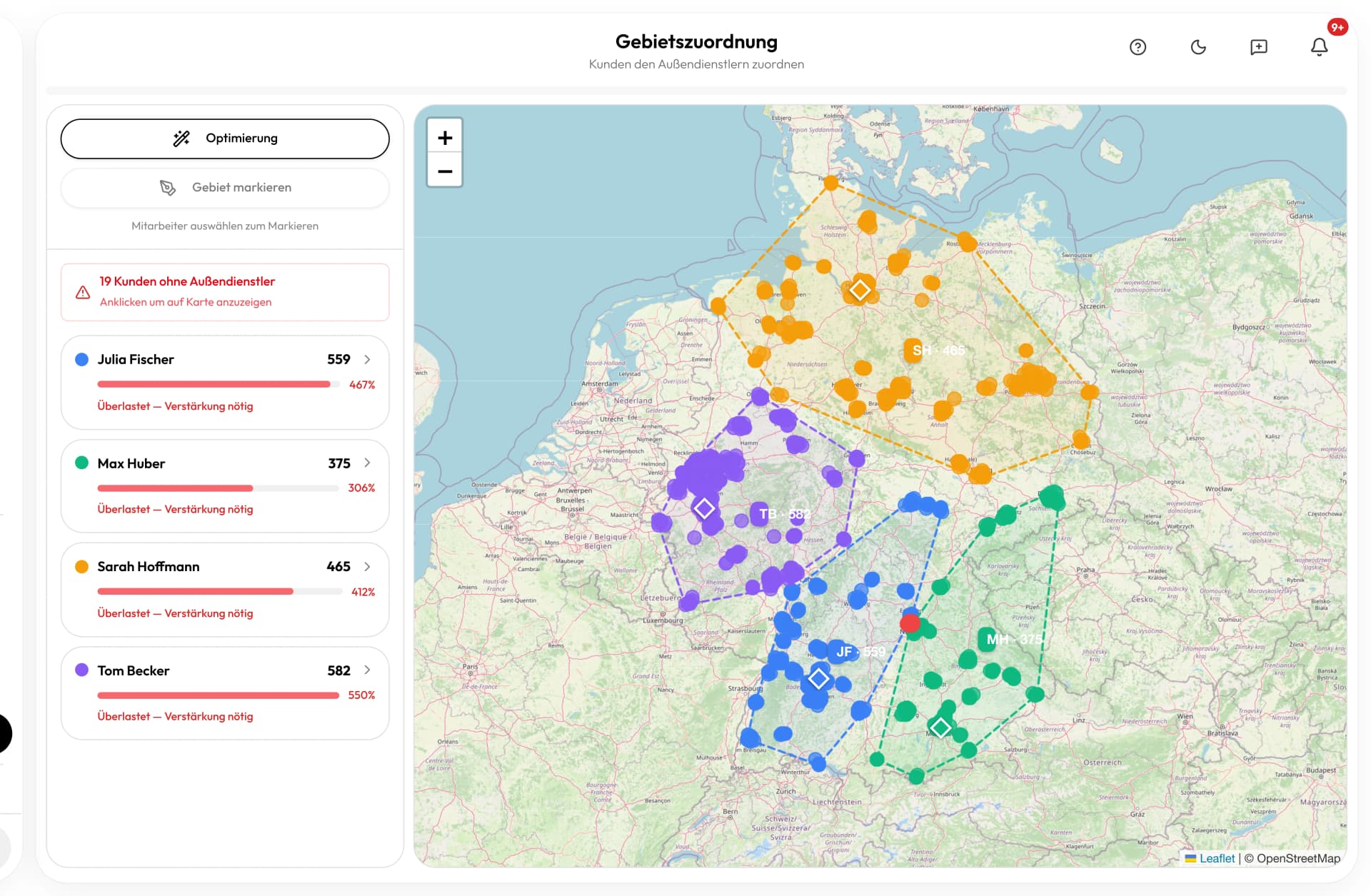1371x896 pixels.
Task: Expand Tom Becker chevron
Action: click(367, 670)
